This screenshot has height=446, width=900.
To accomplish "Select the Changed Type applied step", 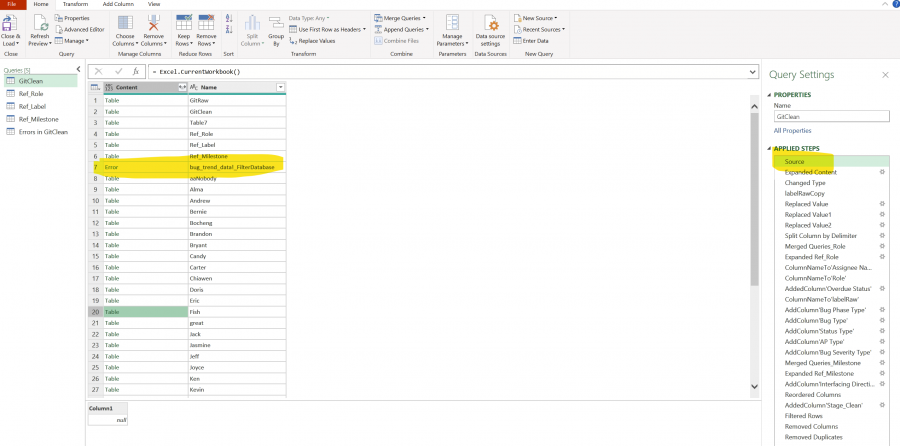I will point(805,183).
